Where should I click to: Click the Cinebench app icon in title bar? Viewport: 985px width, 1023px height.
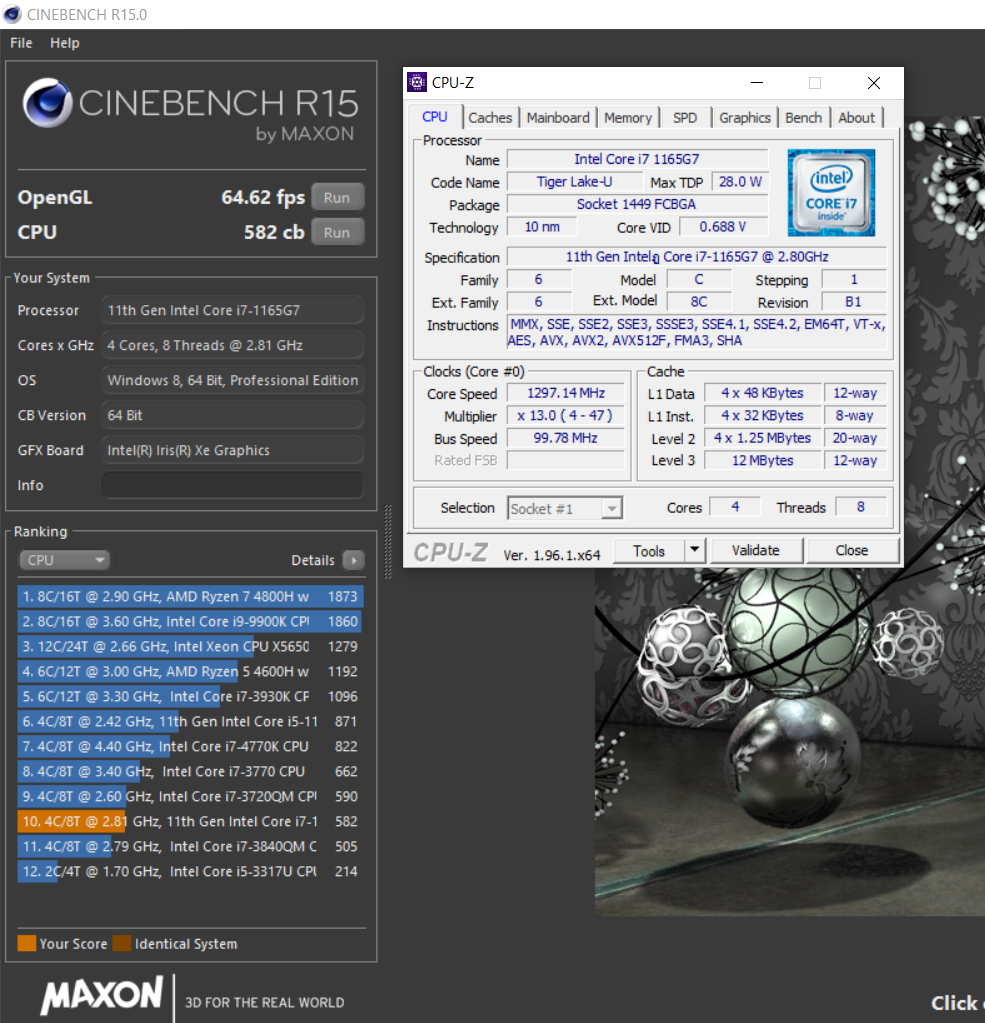coord(12,14)
